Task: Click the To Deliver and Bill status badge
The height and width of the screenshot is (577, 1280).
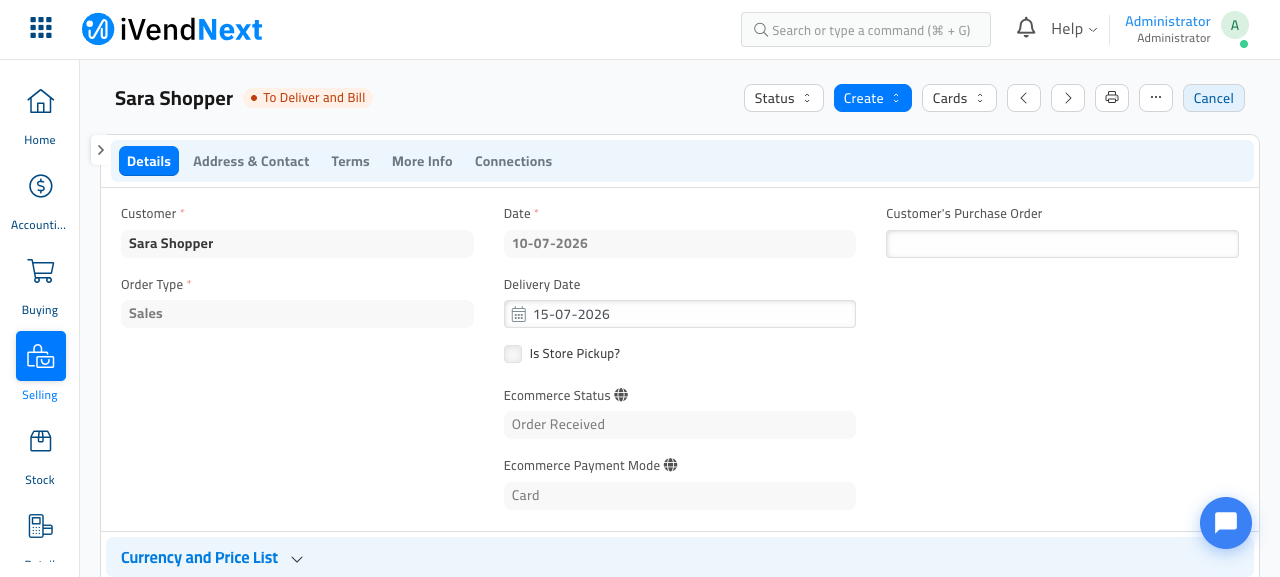Action: coord(308,98)
